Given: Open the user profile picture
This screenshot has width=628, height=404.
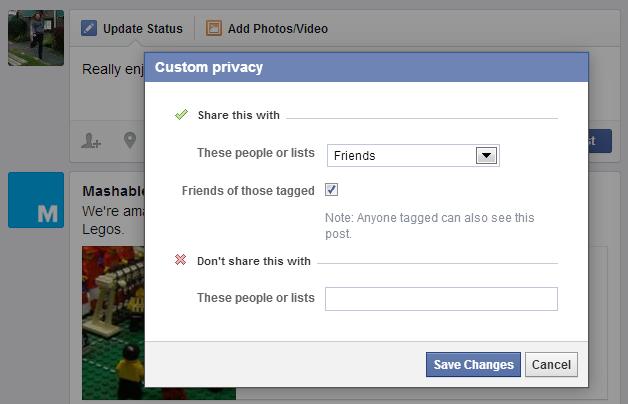Looking at the screenshot, I should [36, 38].
